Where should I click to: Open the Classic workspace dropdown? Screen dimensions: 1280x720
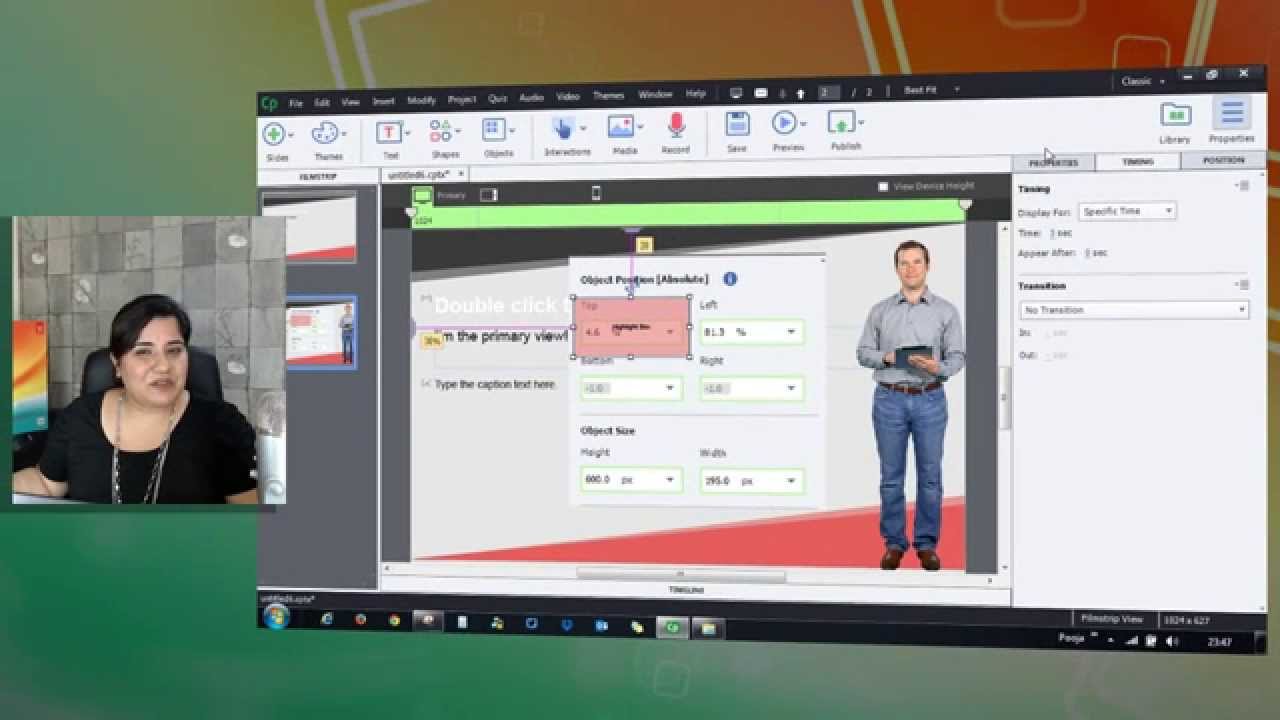tap(1160, 81)
